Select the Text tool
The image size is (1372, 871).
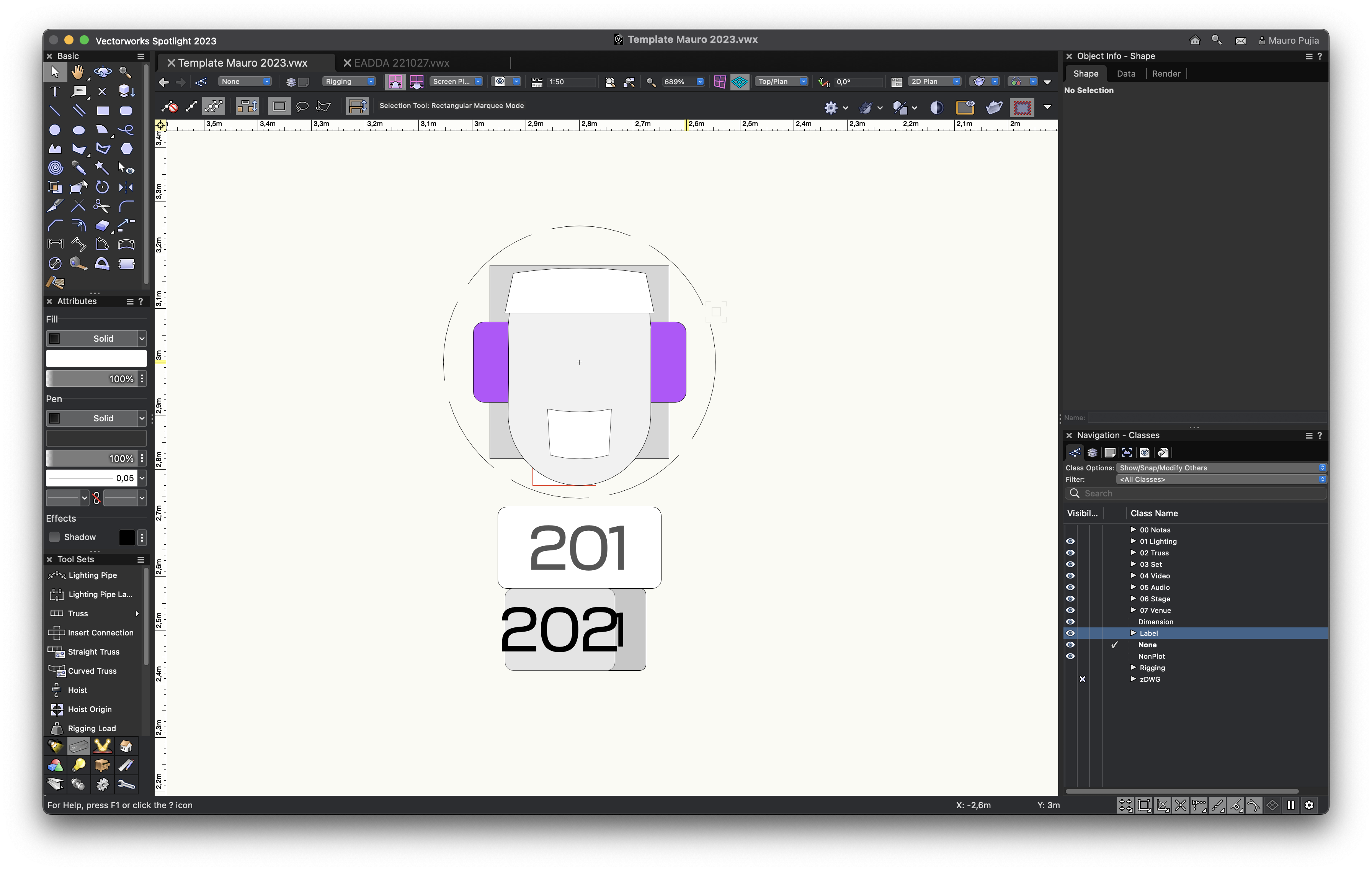click(x=55, y=92)
